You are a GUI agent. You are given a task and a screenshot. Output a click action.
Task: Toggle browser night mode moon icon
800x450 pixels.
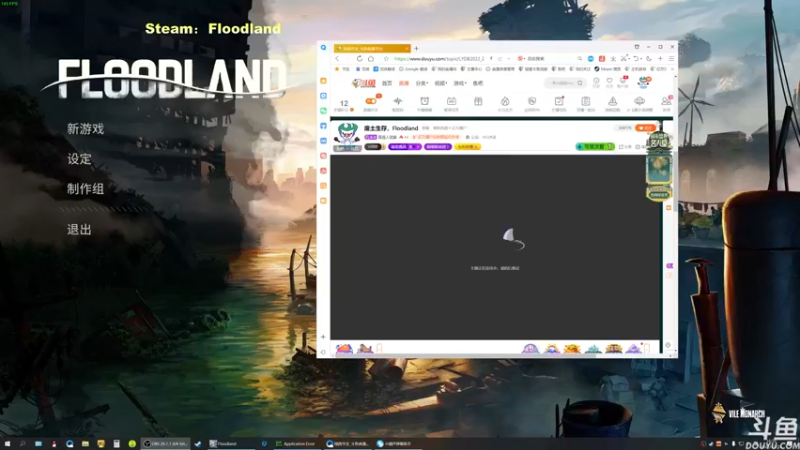tap(649, 59)
